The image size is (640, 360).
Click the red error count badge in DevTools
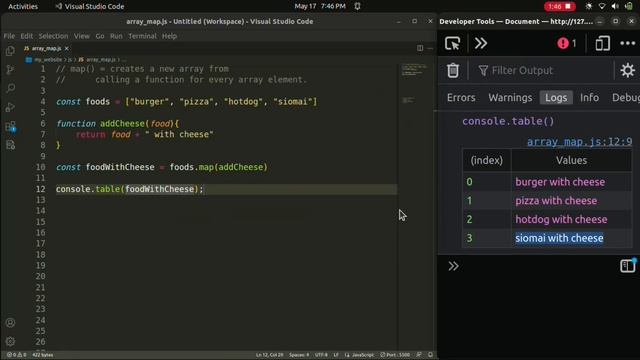pos(567,43)
